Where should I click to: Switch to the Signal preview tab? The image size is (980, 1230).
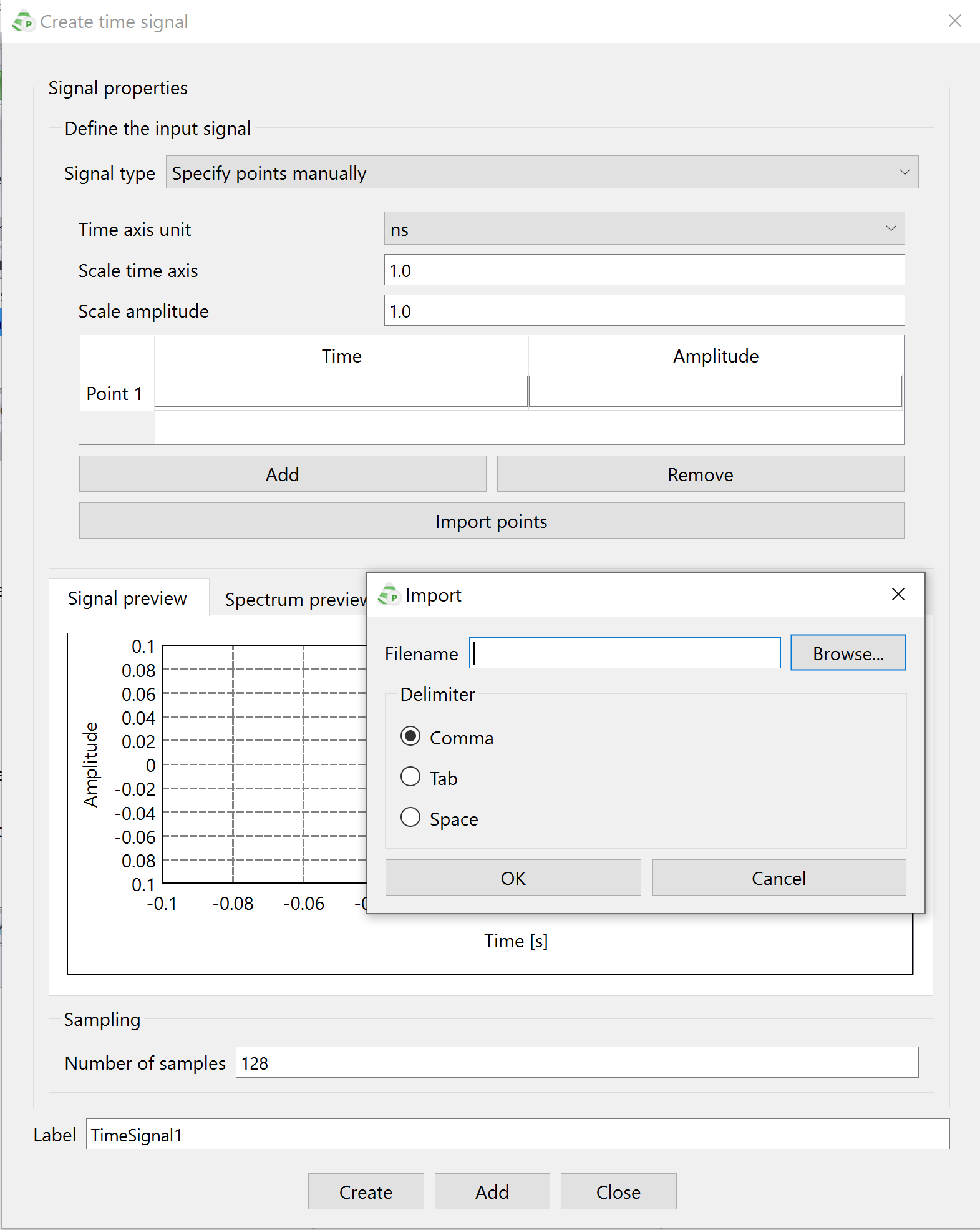point(128,598)
